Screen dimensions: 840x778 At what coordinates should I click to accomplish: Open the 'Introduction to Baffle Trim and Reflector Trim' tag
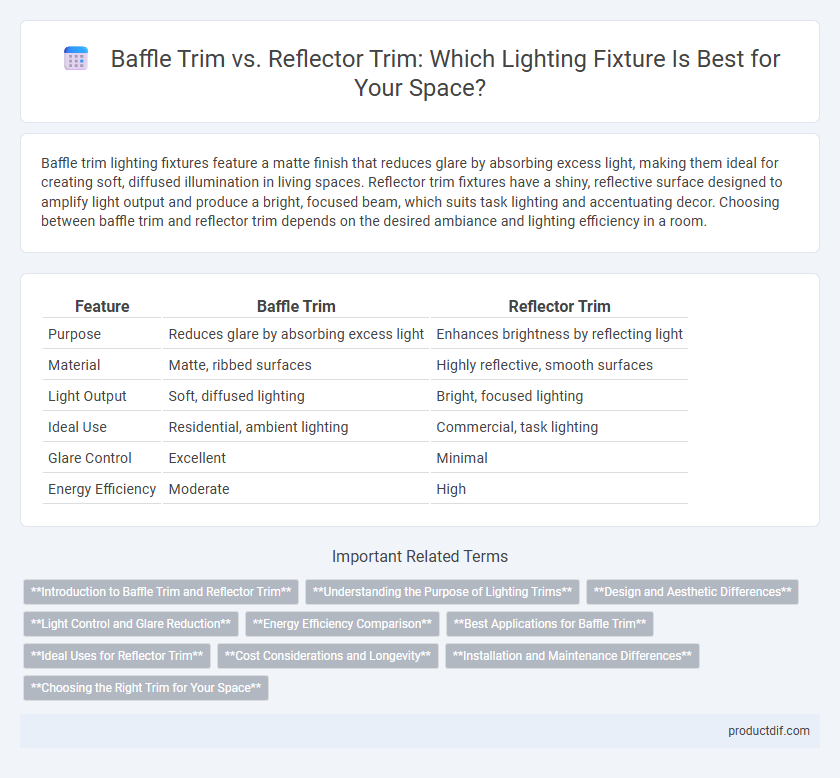[161, 592]
